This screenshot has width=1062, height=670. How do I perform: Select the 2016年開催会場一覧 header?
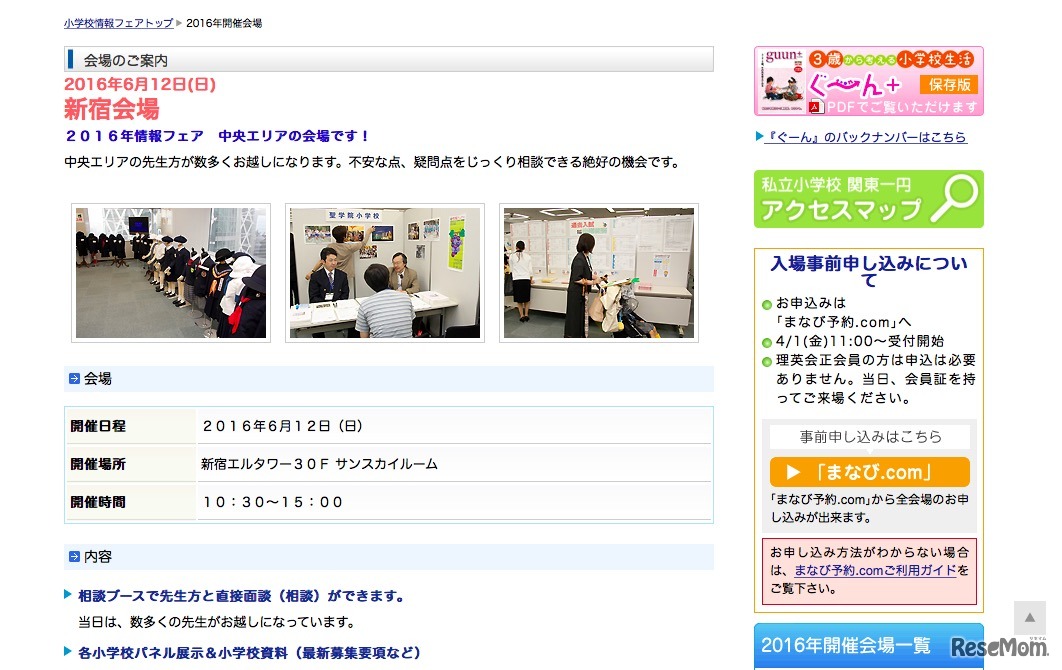[x=845, y=645]
